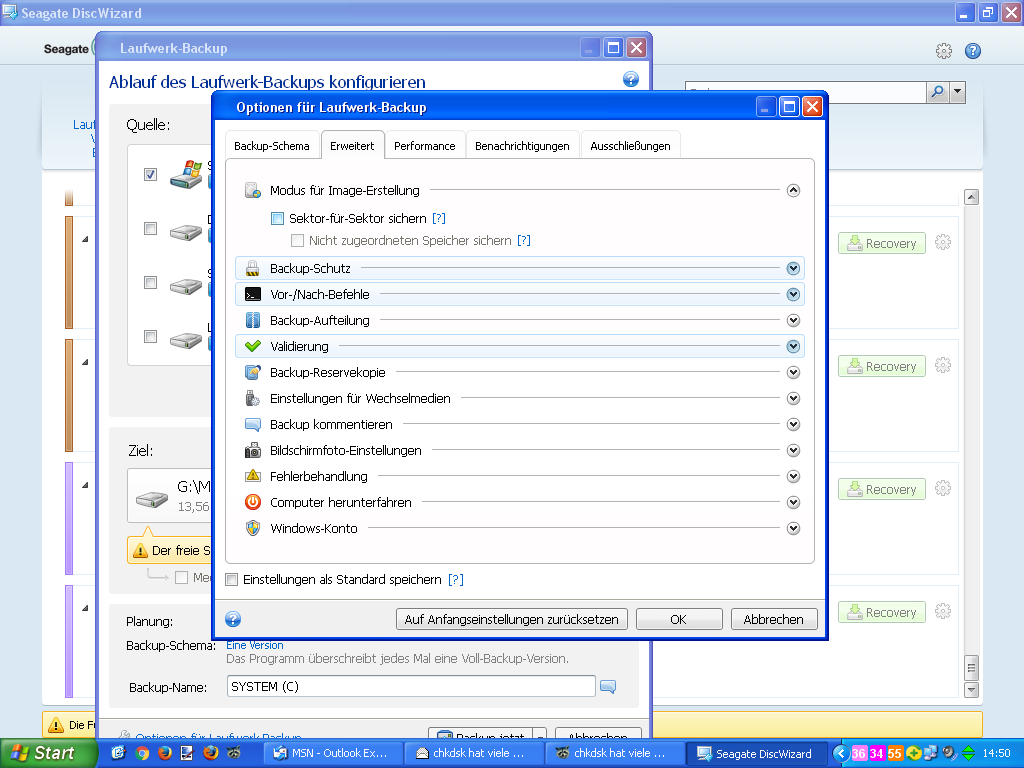Image resolution: width=1024 pixels, height=768 pixels.
Task: Click the Computer herunterfahren power icon
Action: 253,502
